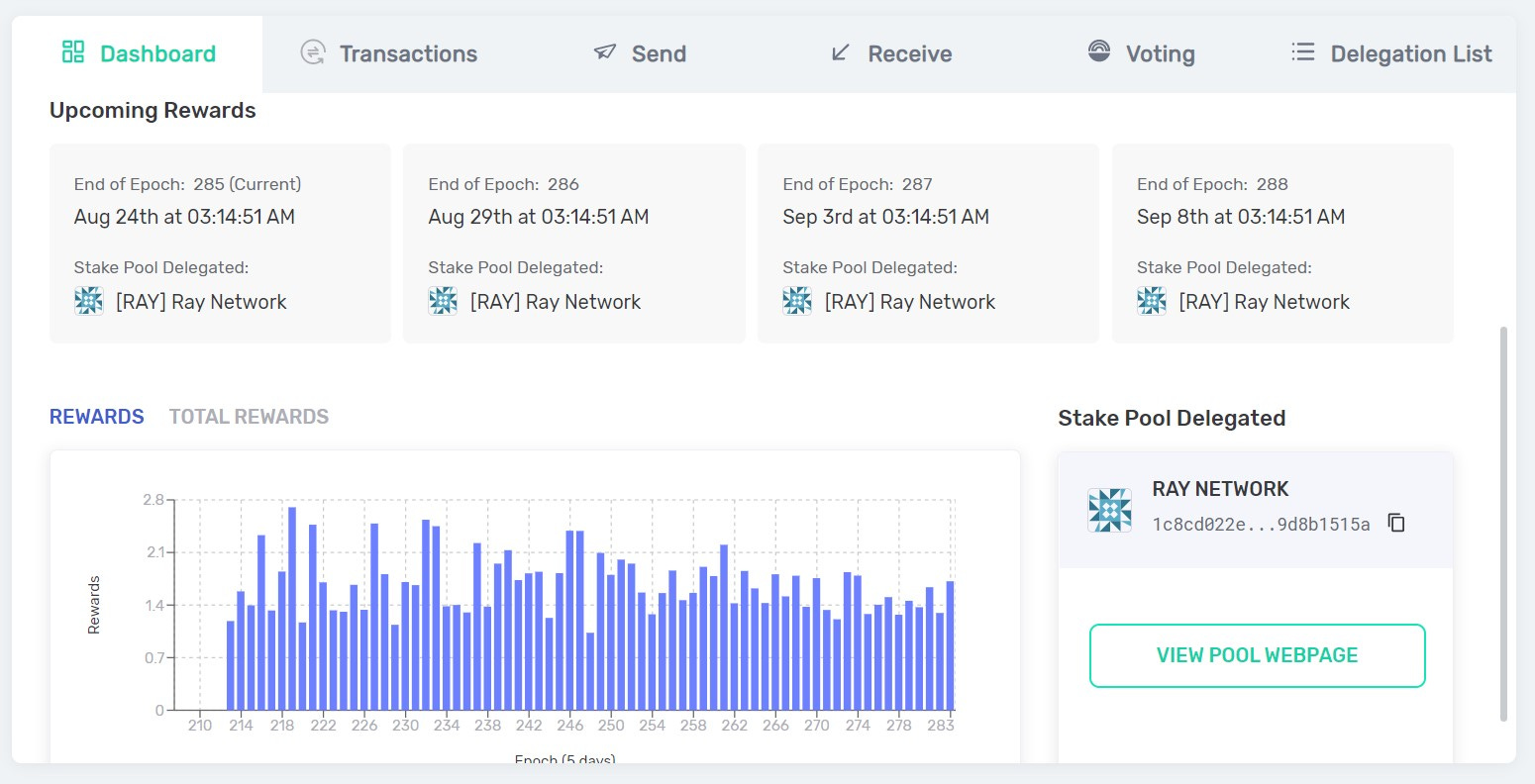Screen dimensions: 1535x784
Task: Switch to Delegation List tab
Action: (1391, 53)
